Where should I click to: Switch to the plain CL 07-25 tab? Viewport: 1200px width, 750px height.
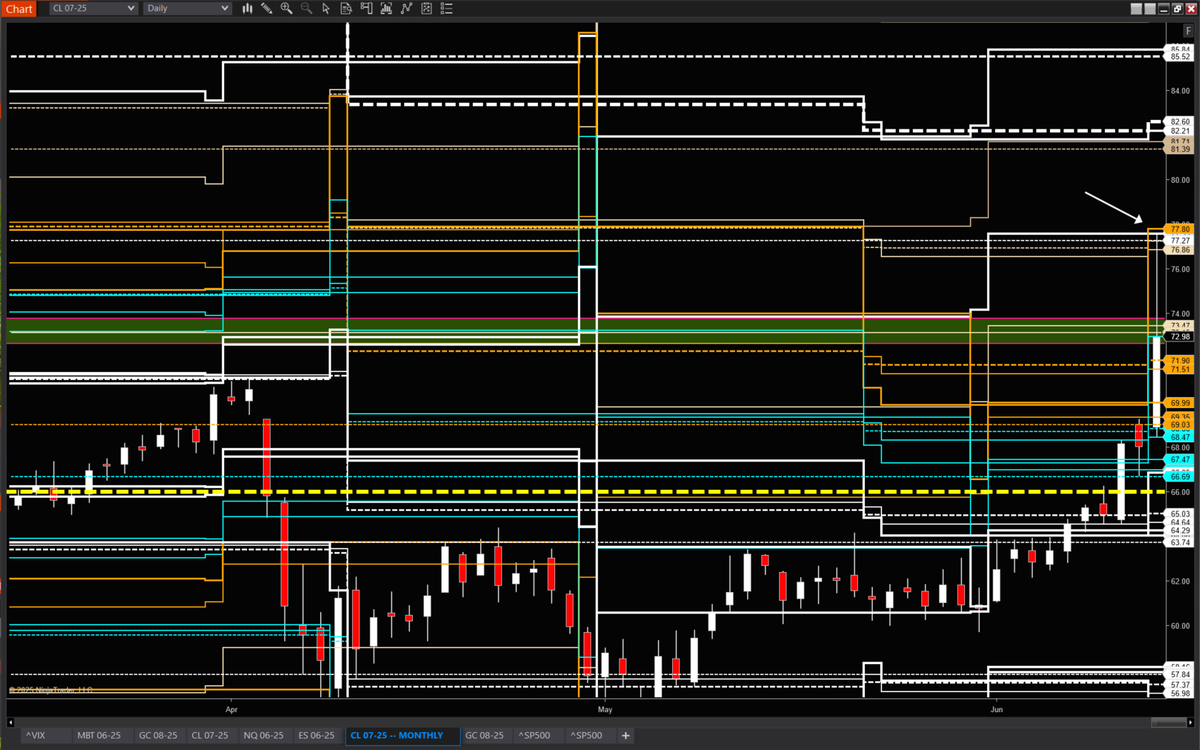click(x=209, y=736)
